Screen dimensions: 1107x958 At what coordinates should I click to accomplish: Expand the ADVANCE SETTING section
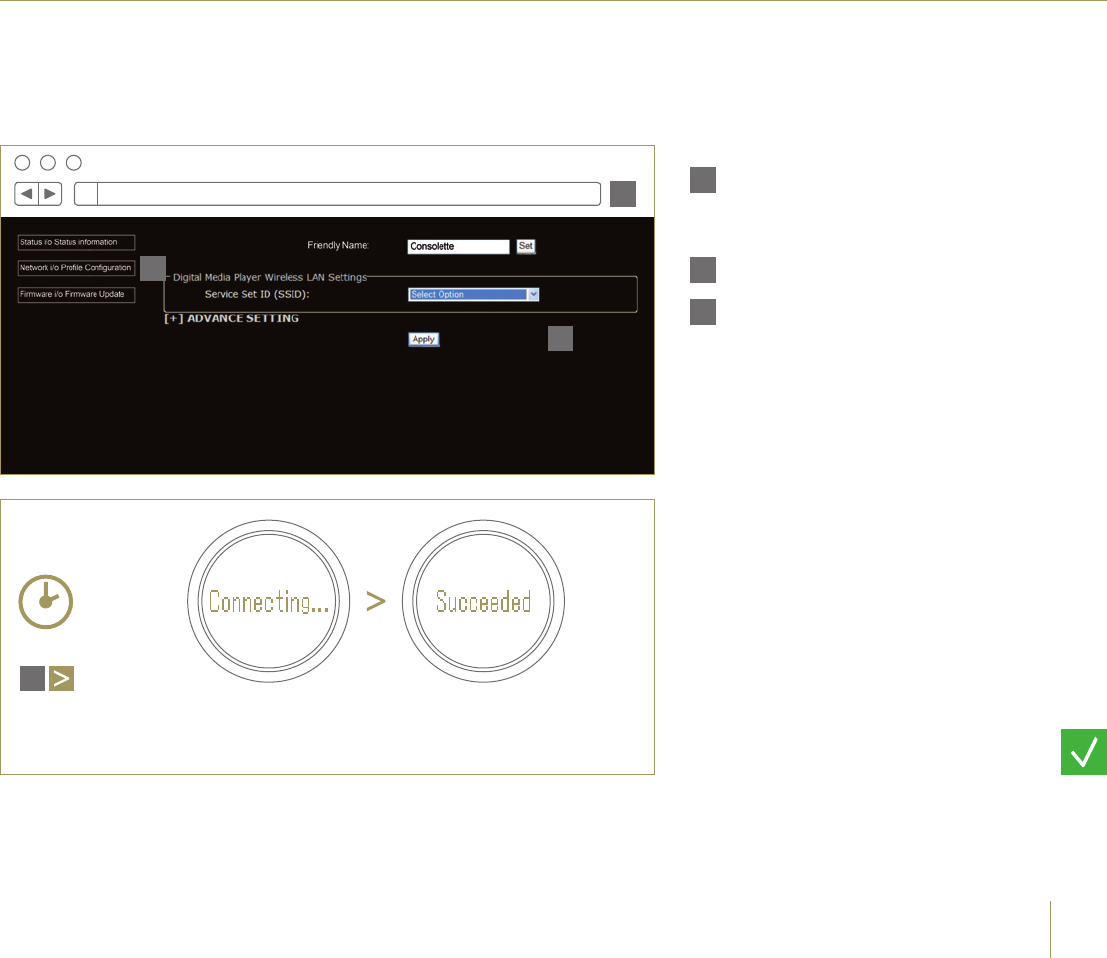coord(232,318)
